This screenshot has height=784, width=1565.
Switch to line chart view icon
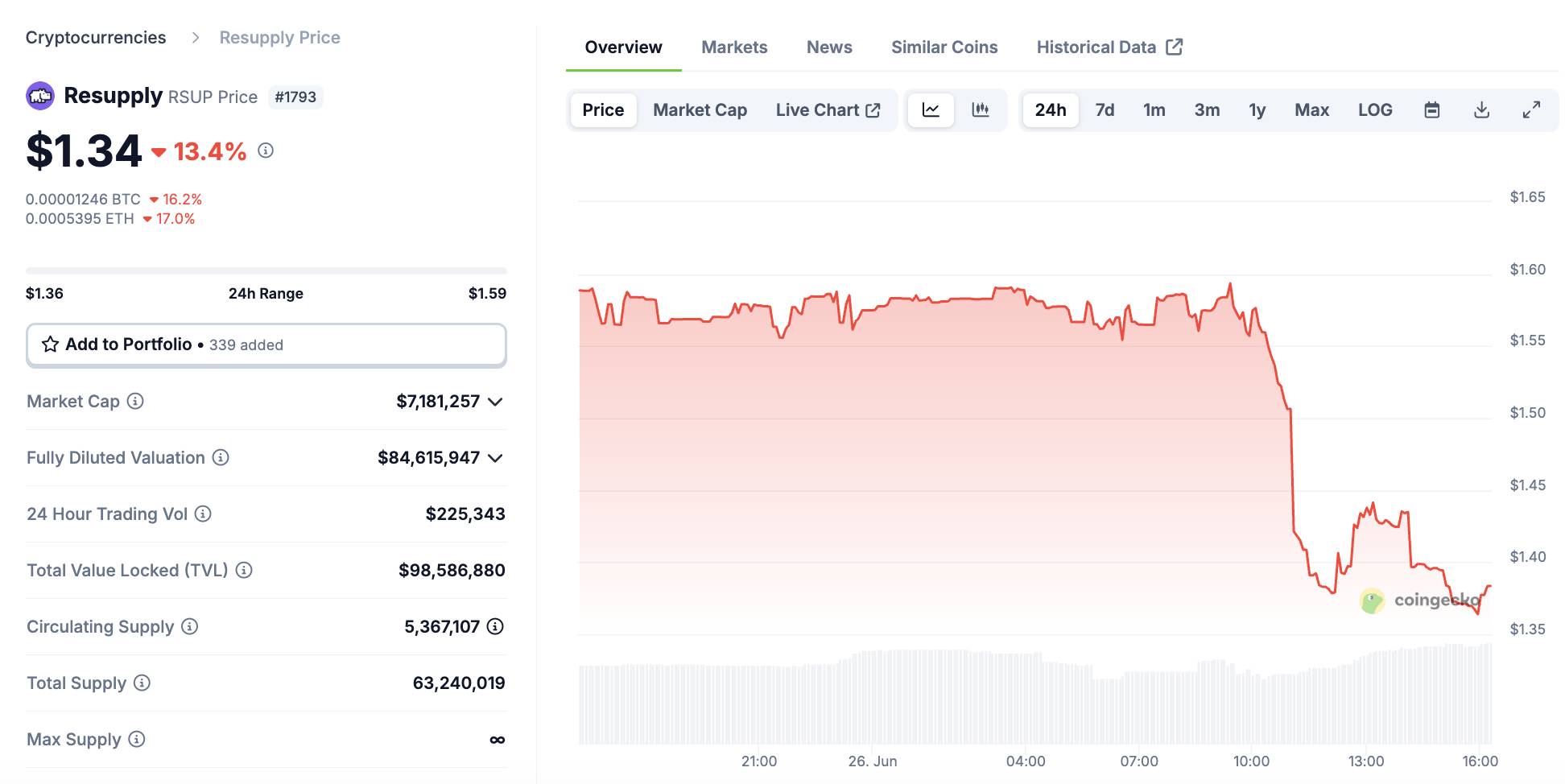coord(931,110)
